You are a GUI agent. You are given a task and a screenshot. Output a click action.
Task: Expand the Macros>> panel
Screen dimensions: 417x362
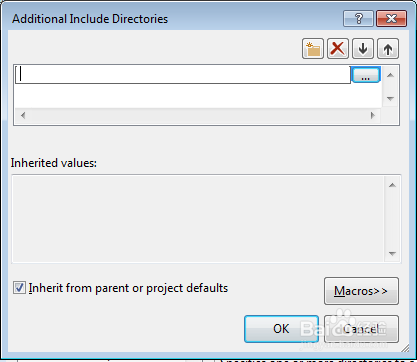tap(361, 291)
